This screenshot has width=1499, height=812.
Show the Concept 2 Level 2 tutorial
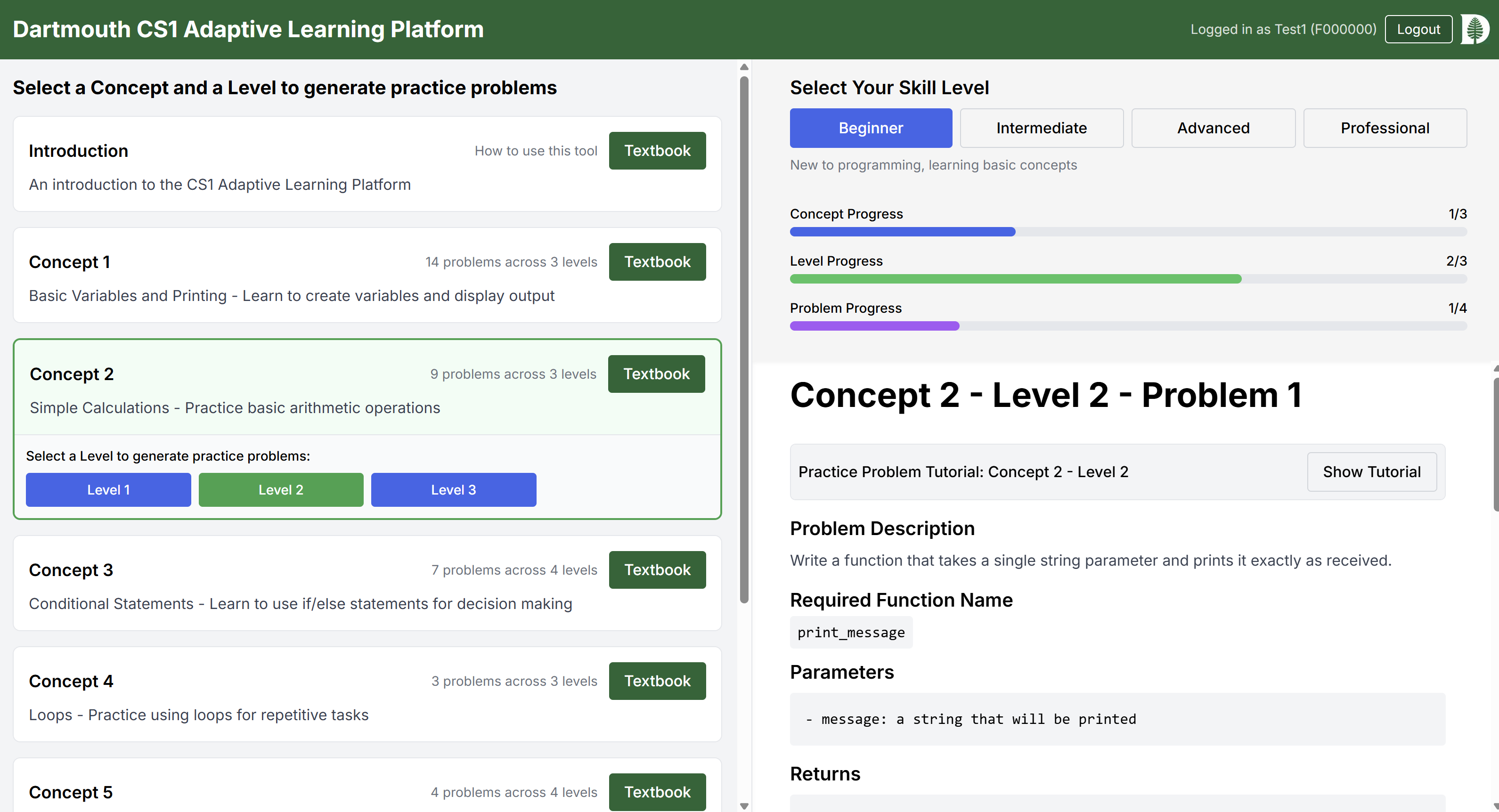(x=1371, y=472)
